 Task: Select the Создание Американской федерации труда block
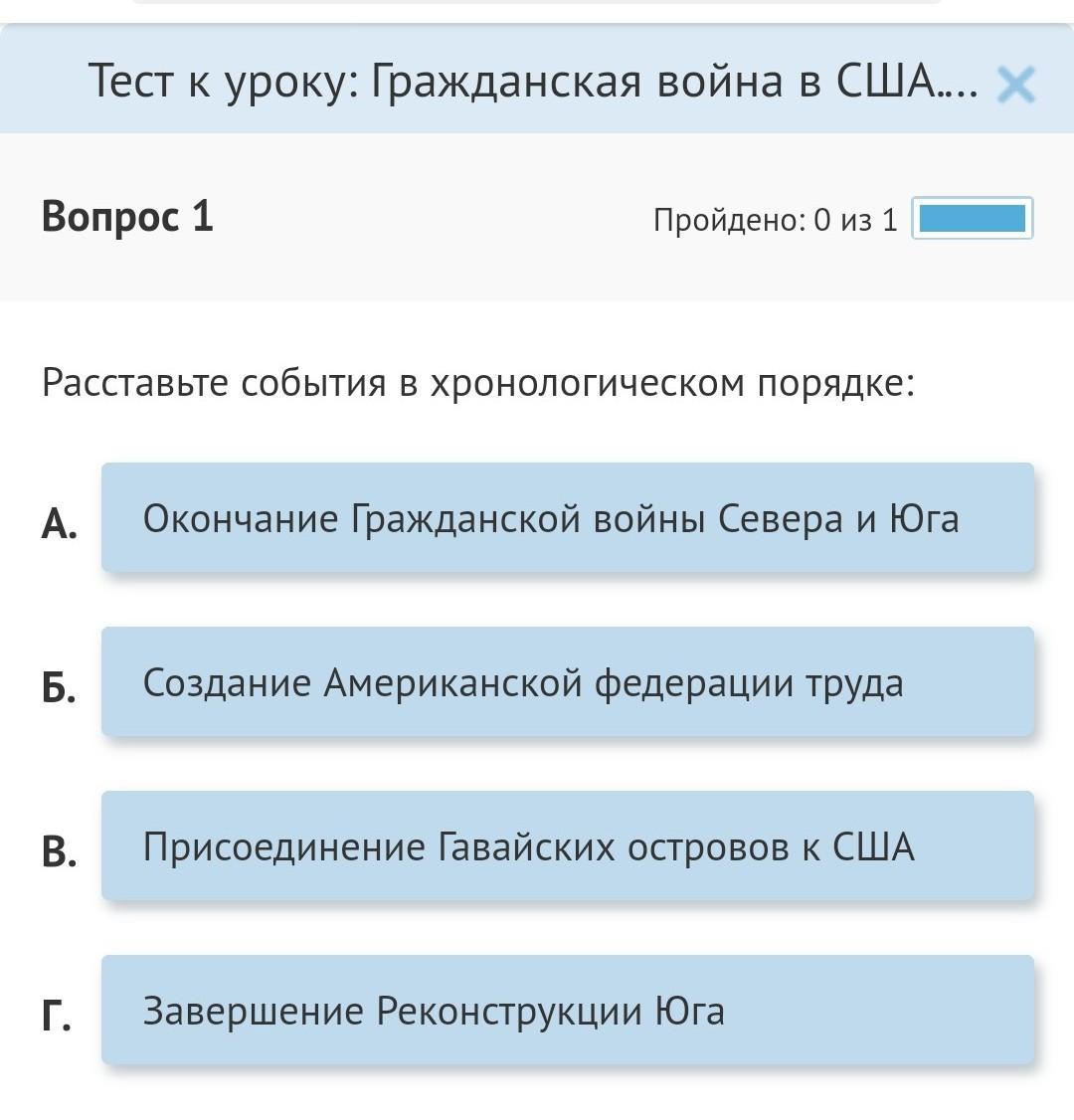(x=567, y=681)
